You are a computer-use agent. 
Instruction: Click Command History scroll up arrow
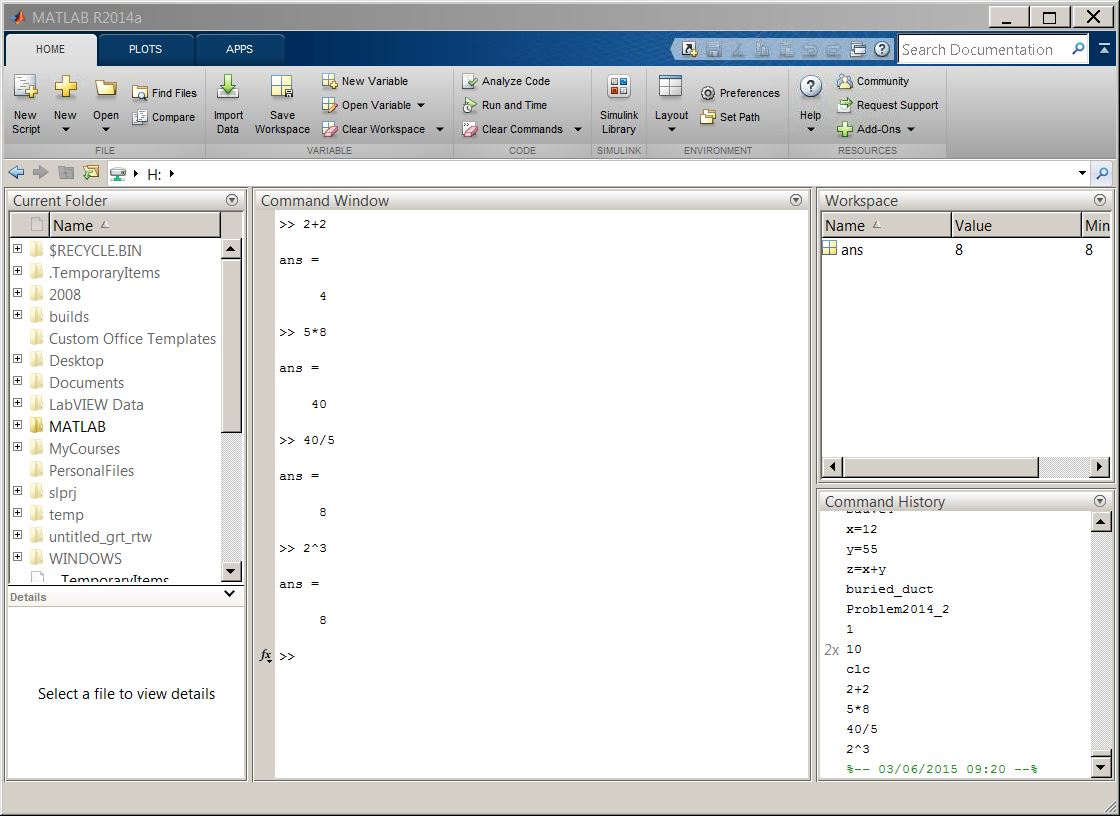click(x=1101, y=522)
